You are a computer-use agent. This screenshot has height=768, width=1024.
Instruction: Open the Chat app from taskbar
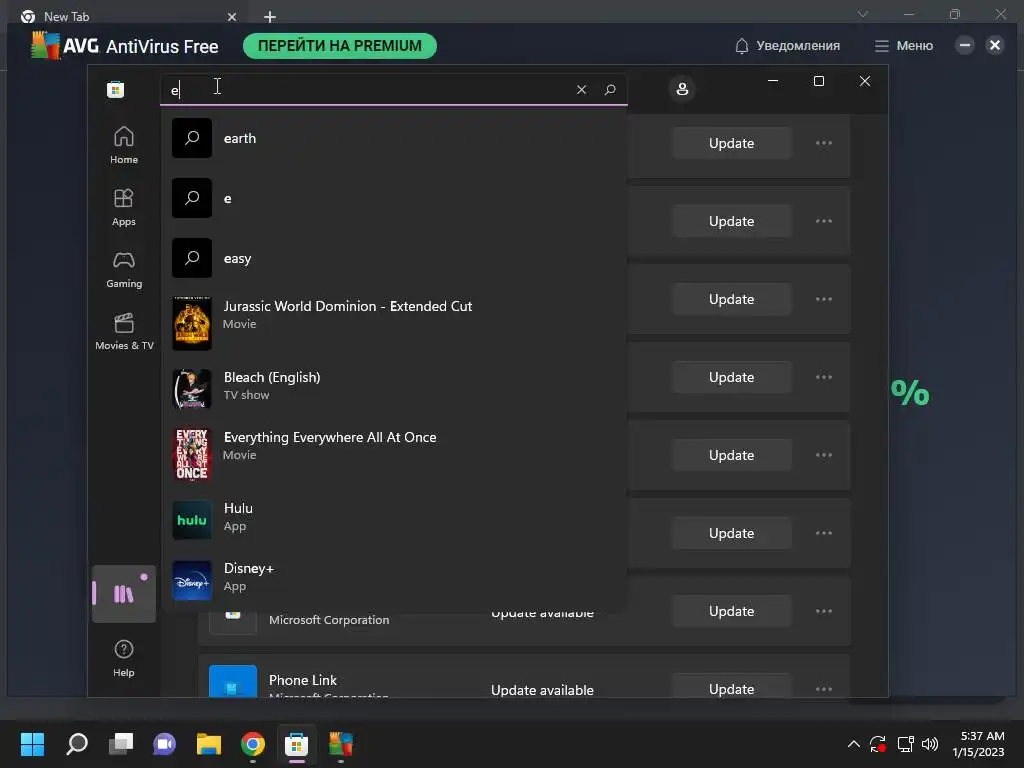(x=165, y=744)
